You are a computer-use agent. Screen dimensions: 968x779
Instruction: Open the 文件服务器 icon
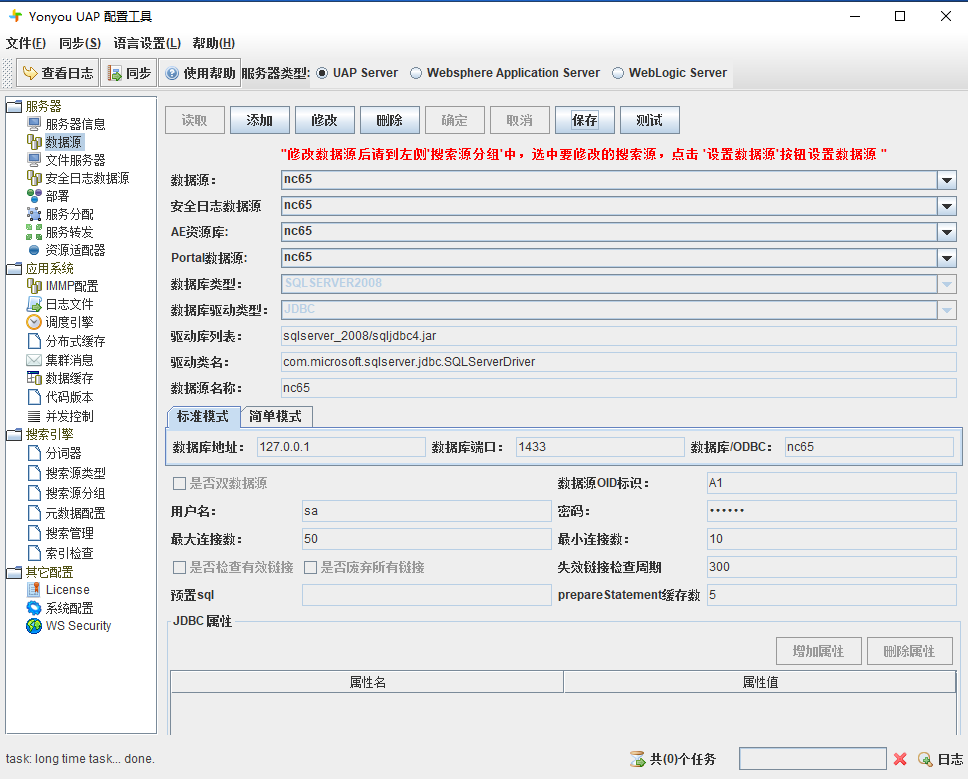pos(34,160)
